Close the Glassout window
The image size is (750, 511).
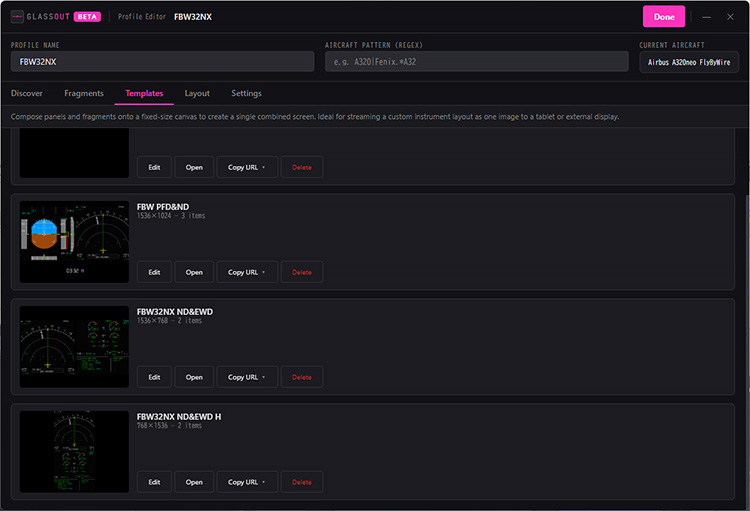coord(730,17)
